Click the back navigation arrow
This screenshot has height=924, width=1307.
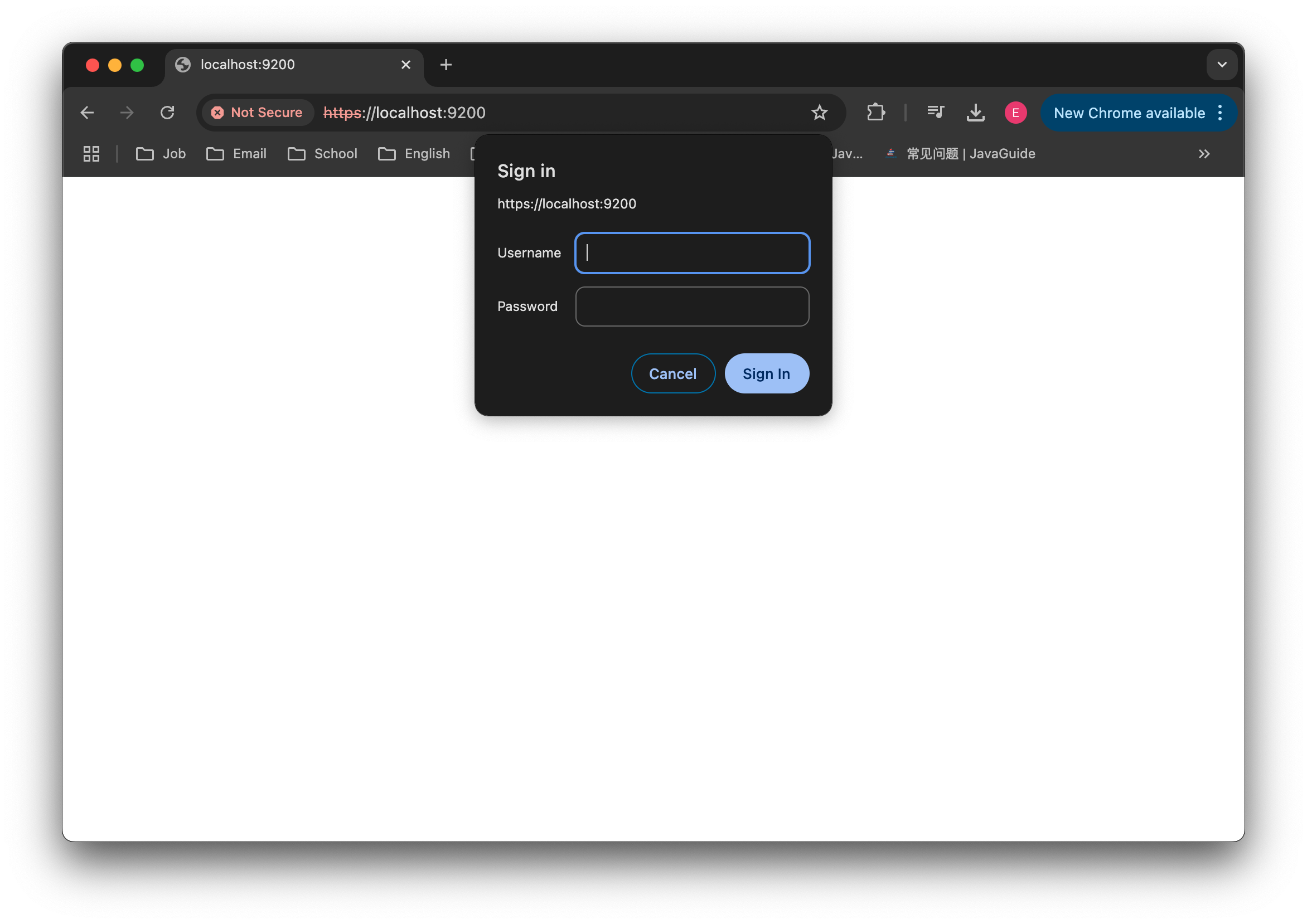point(87,113)
